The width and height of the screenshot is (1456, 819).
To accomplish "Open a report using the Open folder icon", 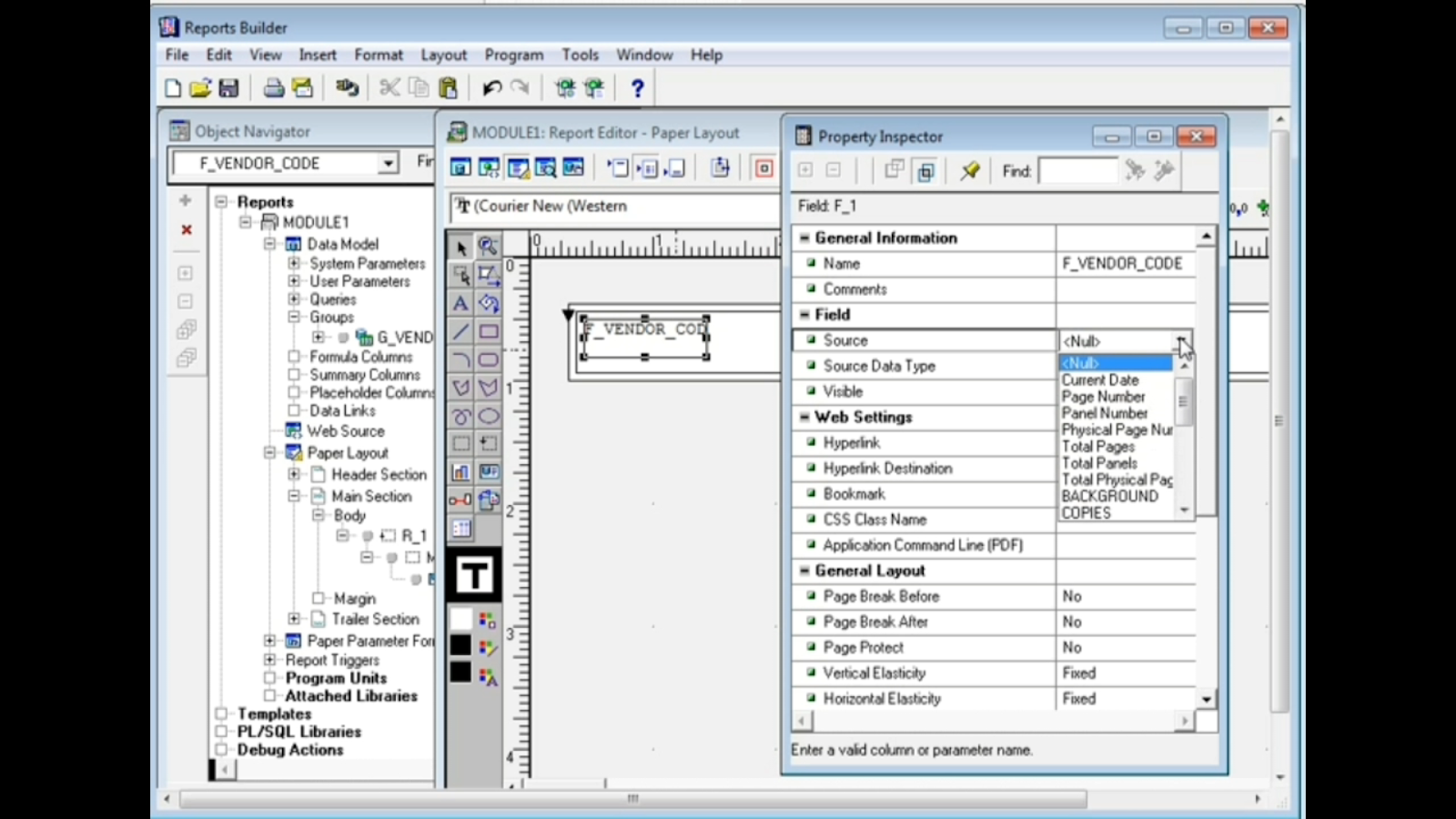I will point(201,87).
